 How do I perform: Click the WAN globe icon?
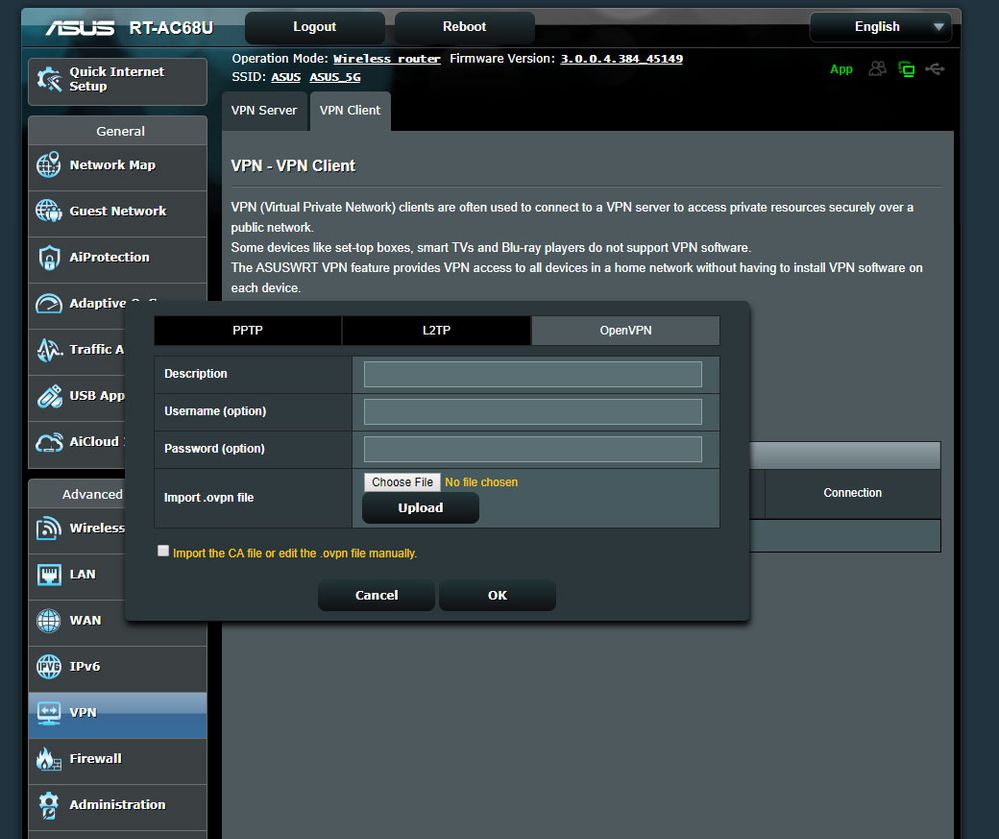pyautogui.click(x=48, y=621)
